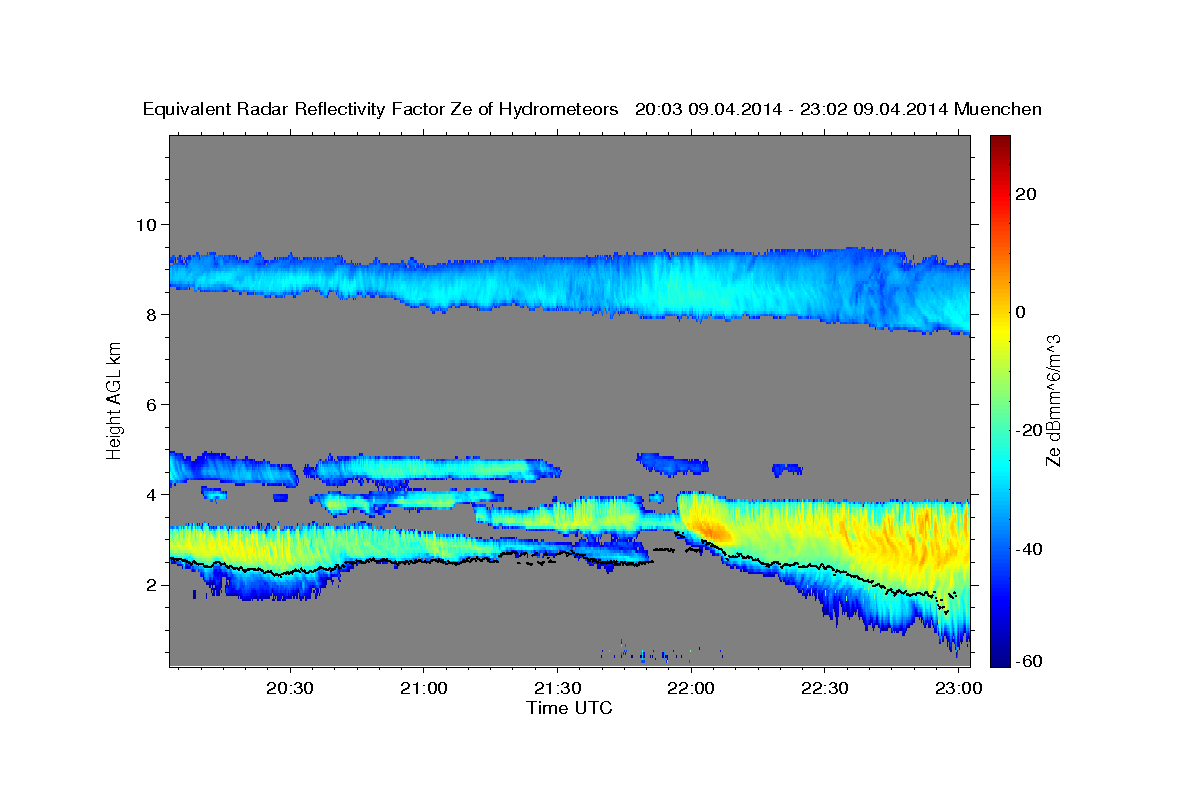Click the '21:30' time tick label
The image size is (1200, 800).
(557, 689)
